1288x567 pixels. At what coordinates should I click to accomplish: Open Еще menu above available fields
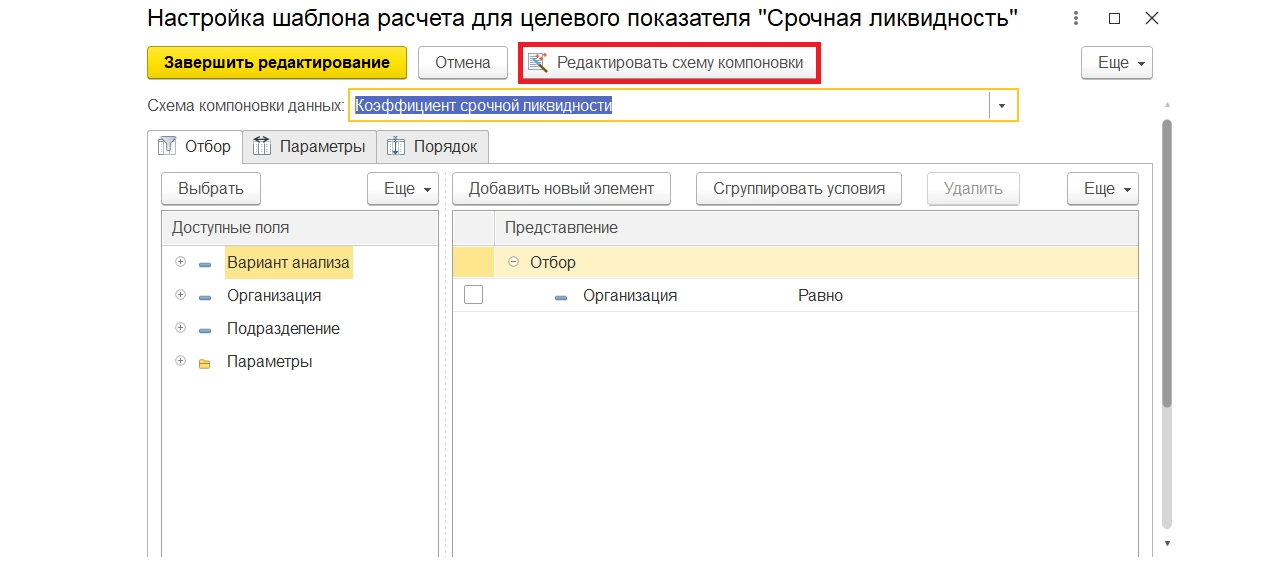(403, 188)
